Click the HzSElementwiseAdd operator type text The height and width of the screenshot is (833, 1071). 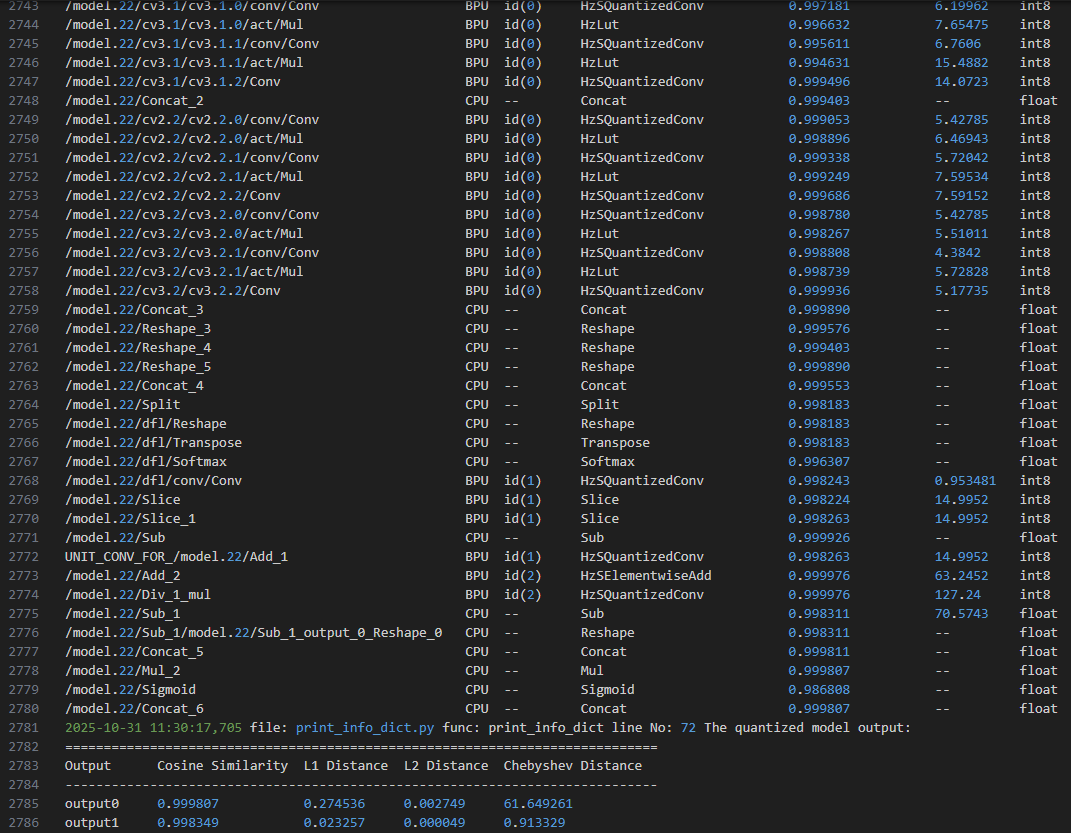point(646,576)
